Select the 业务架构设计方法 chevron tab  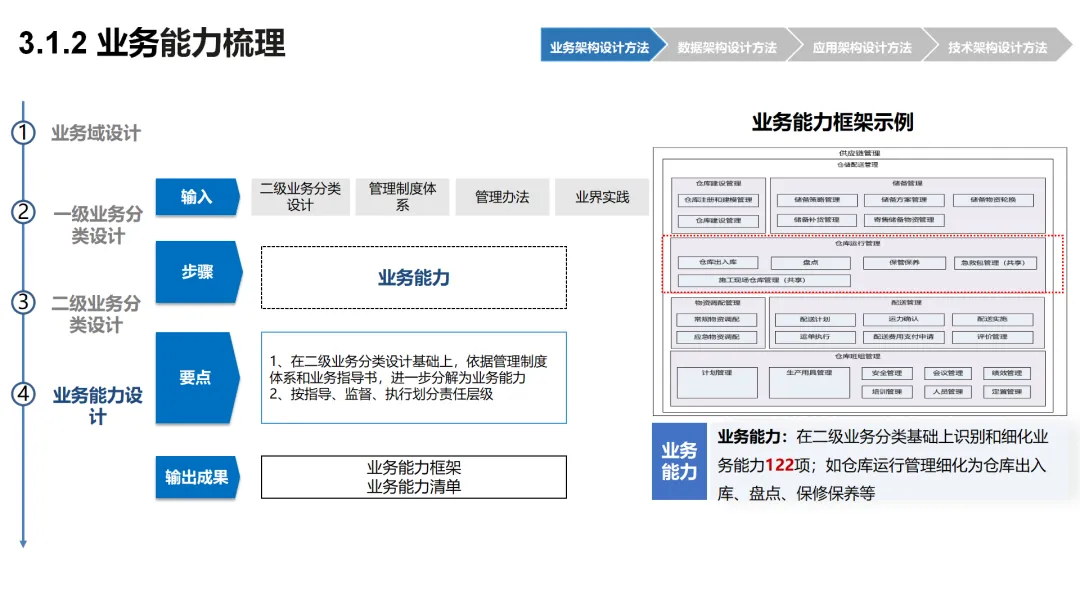click(601, 45)
